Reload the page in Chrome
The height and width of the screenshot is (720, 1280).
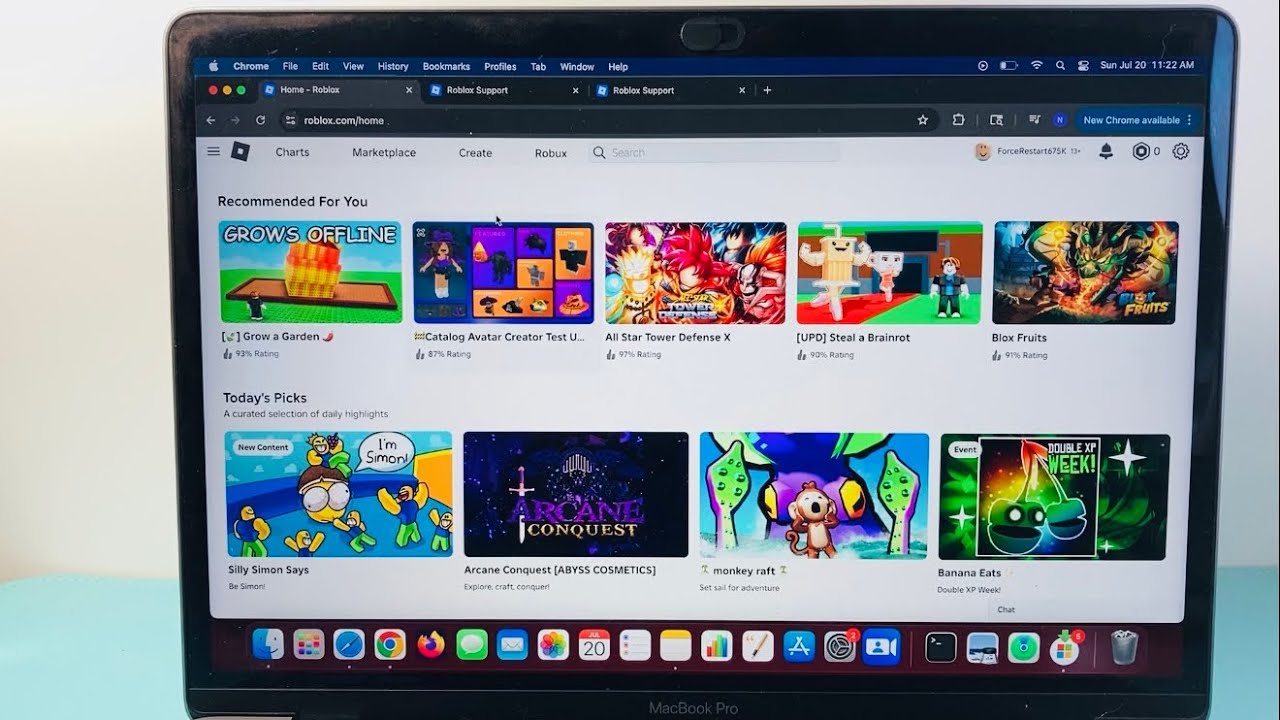260,120
